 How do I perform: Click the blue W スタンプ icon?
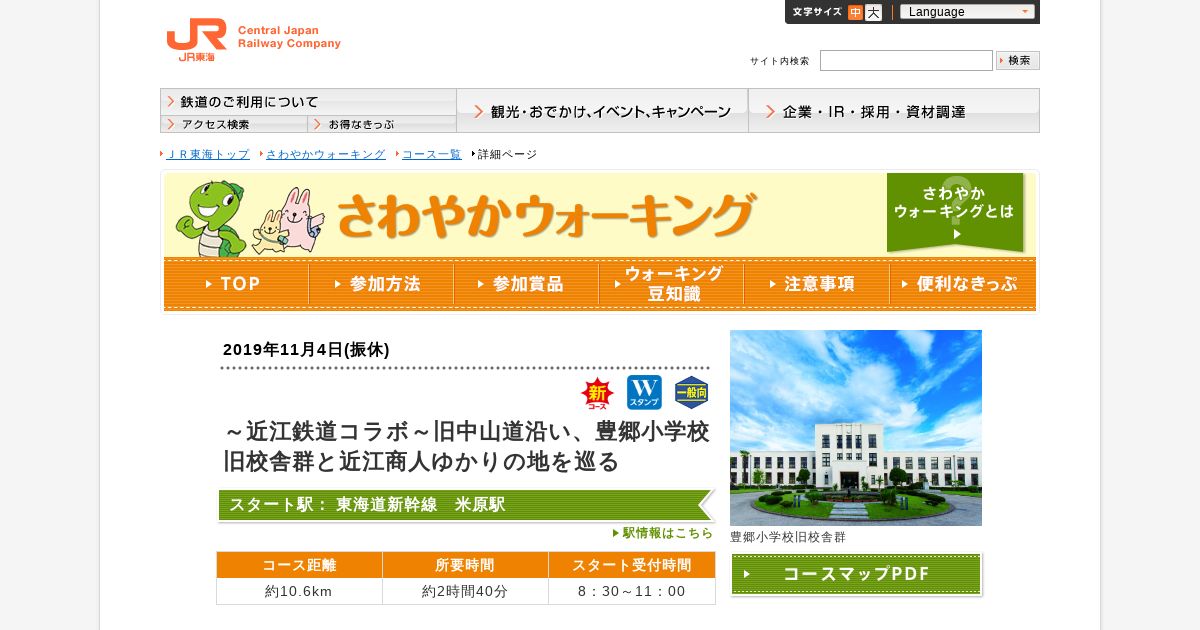tap(644, 392)
